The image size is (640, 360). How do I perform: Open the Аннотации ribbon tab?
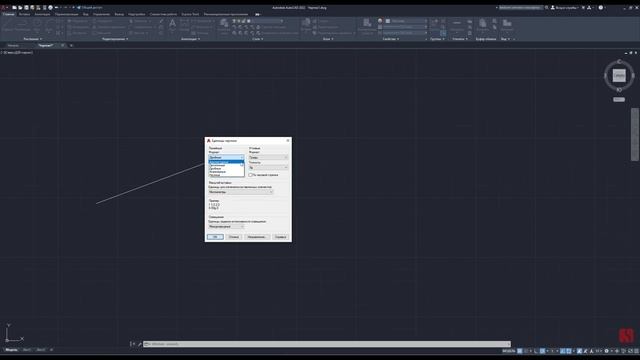(42, 14)
